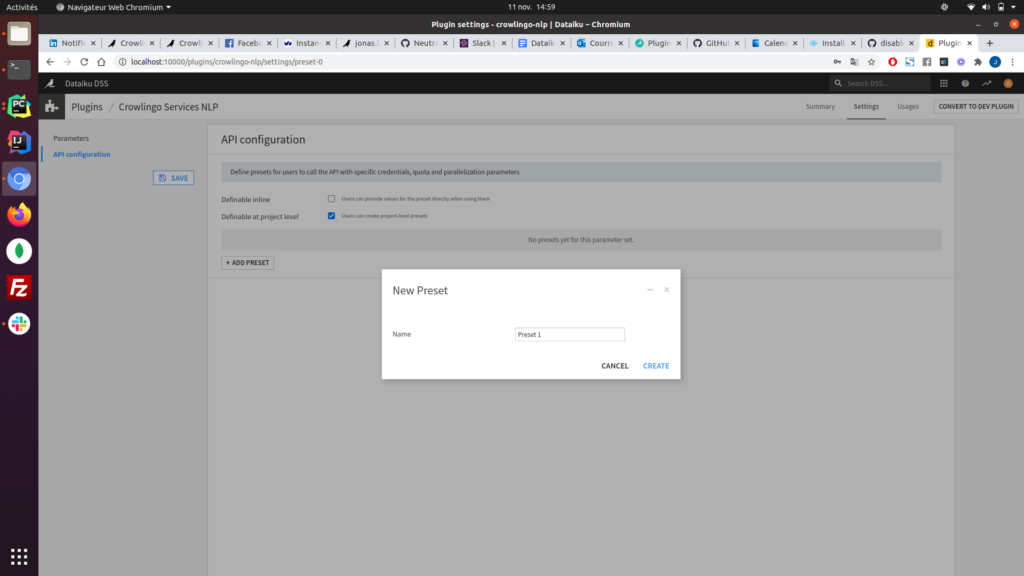This screenshot has height=576, width=1024.
Task: Switch to the Summary tab
Action: click(820, 106)
